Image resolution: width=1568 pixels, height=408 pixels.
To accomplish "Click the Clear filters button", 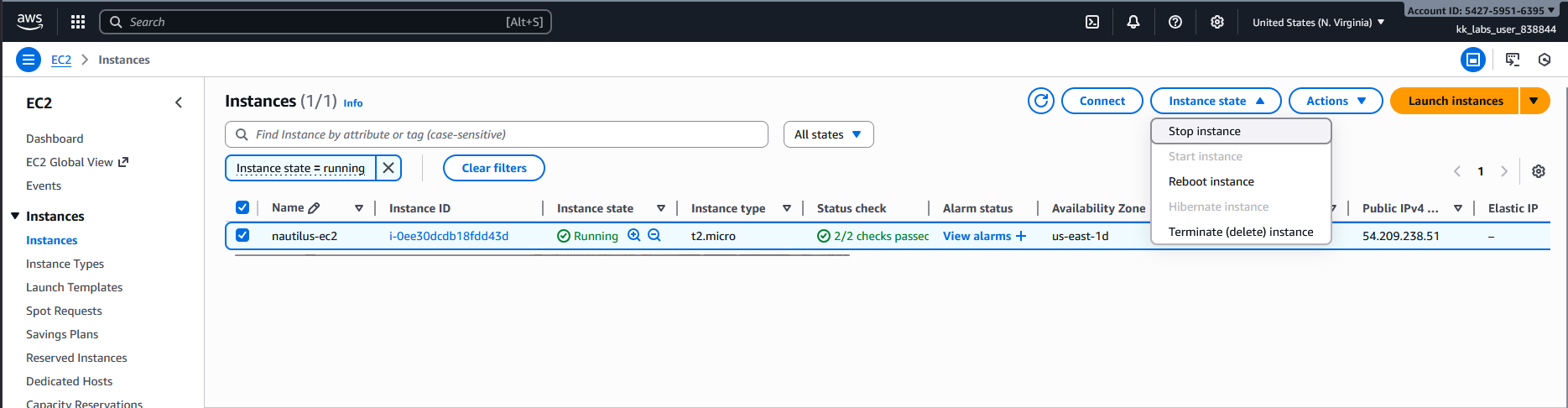I will [494, 168].
